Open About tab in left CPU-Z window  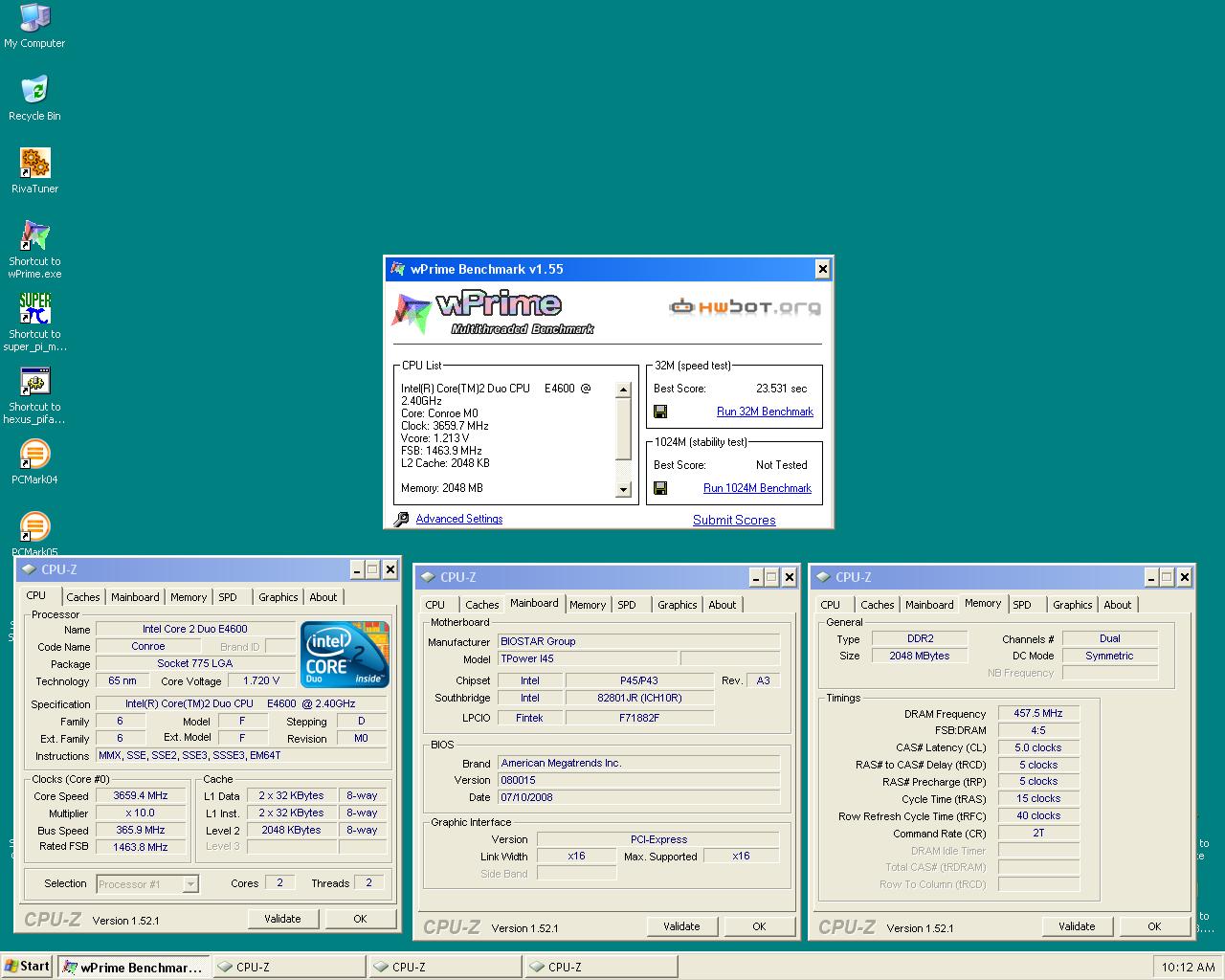click(323, 597)
